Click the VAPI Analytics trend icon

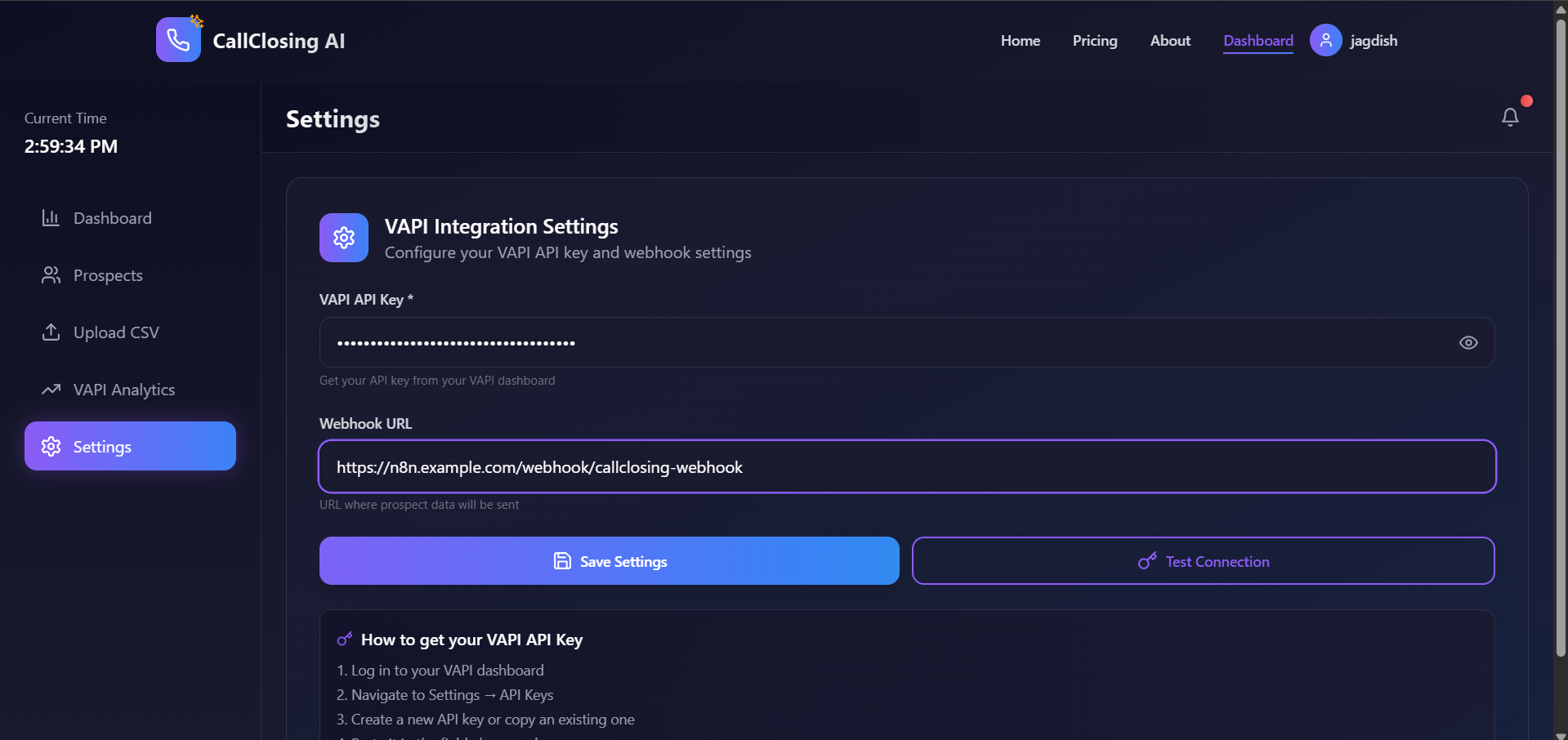click(x=51, y=390)
